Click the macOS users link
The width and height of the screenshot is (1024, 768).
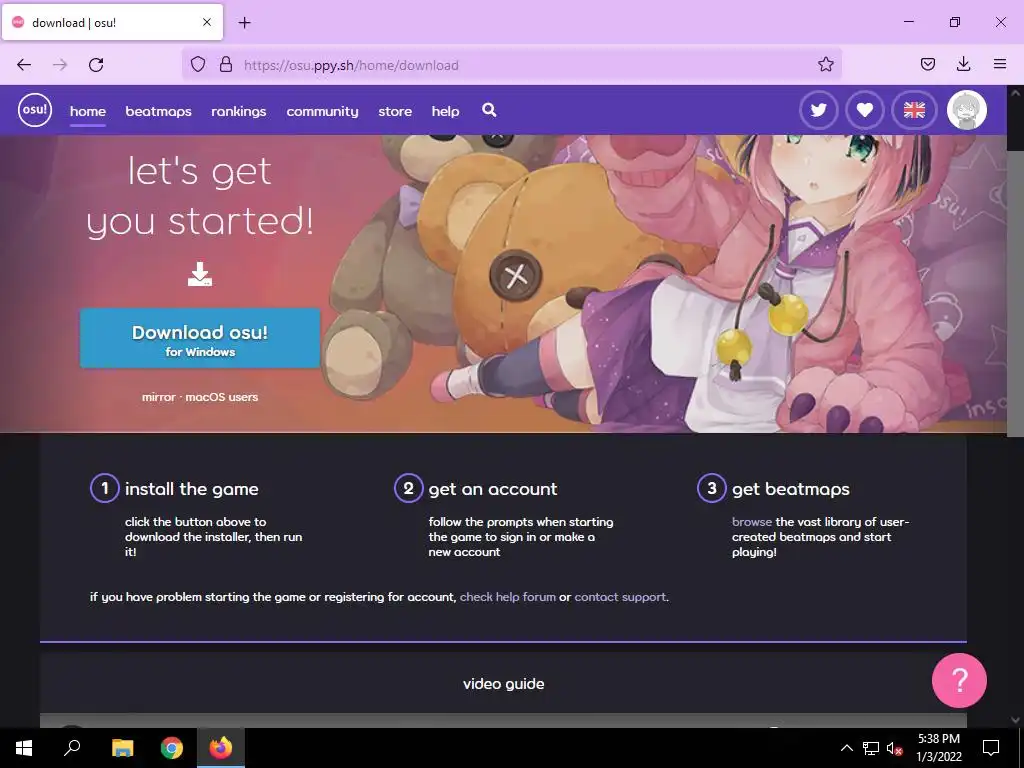click(x=221, y=397)
